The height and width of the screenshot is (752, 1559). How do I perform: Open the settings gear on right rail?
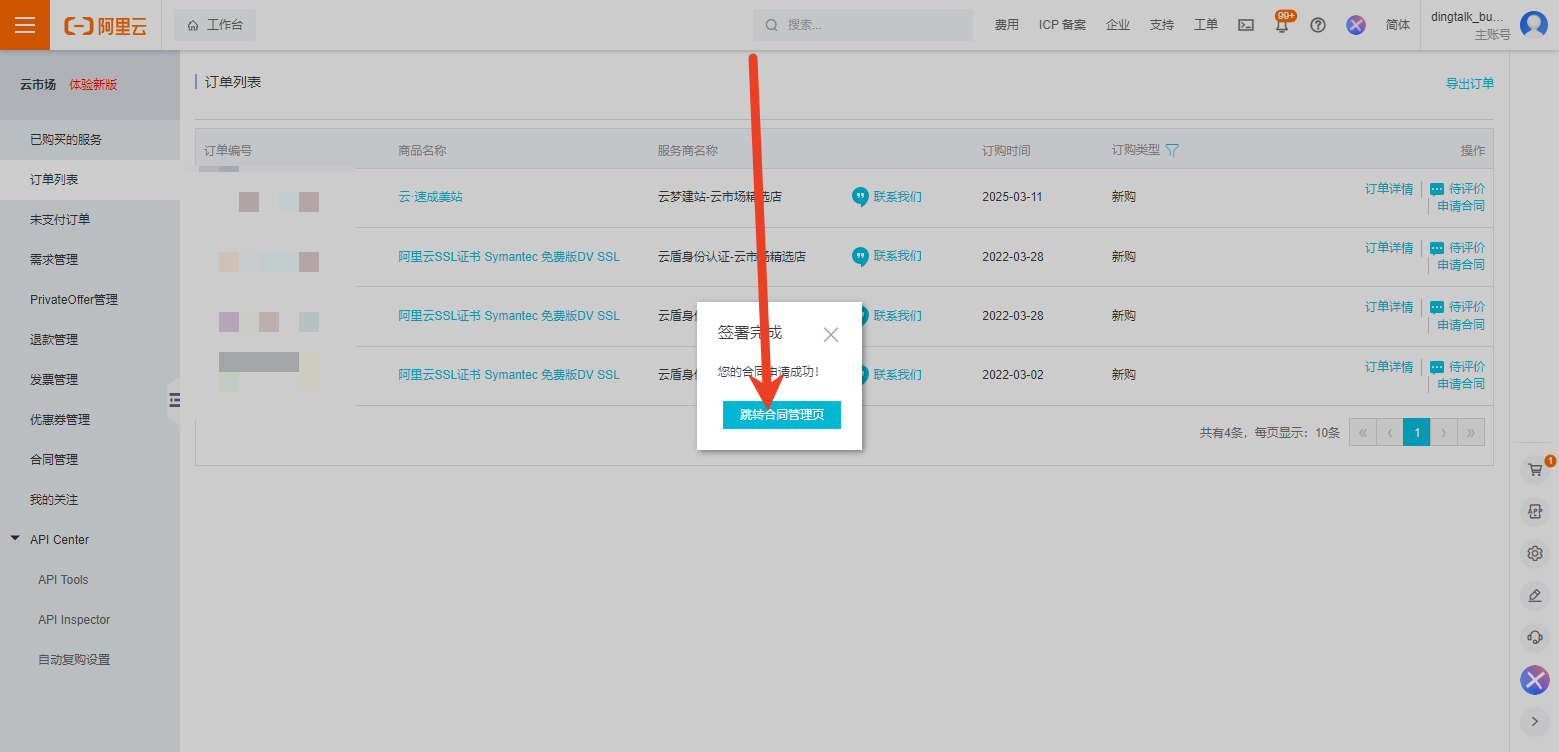click(x=1535, y=553)
